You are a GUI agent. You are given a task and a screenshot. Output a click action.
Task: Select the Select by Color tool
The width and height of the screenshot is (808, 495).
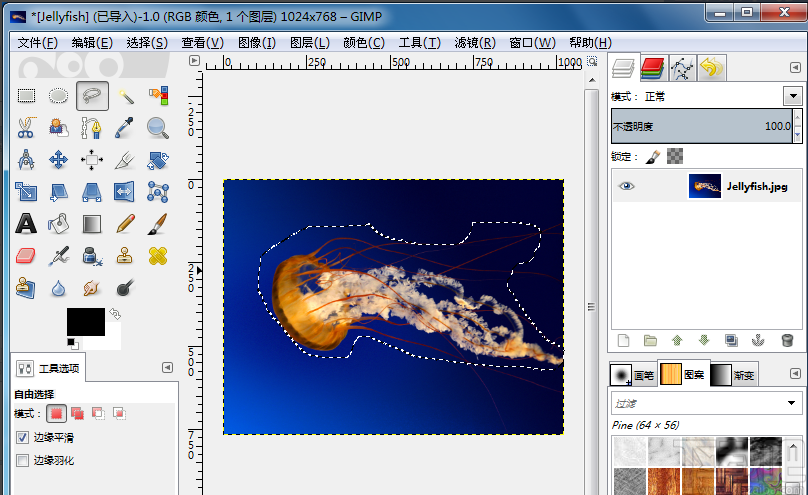[x=158, y=96]
